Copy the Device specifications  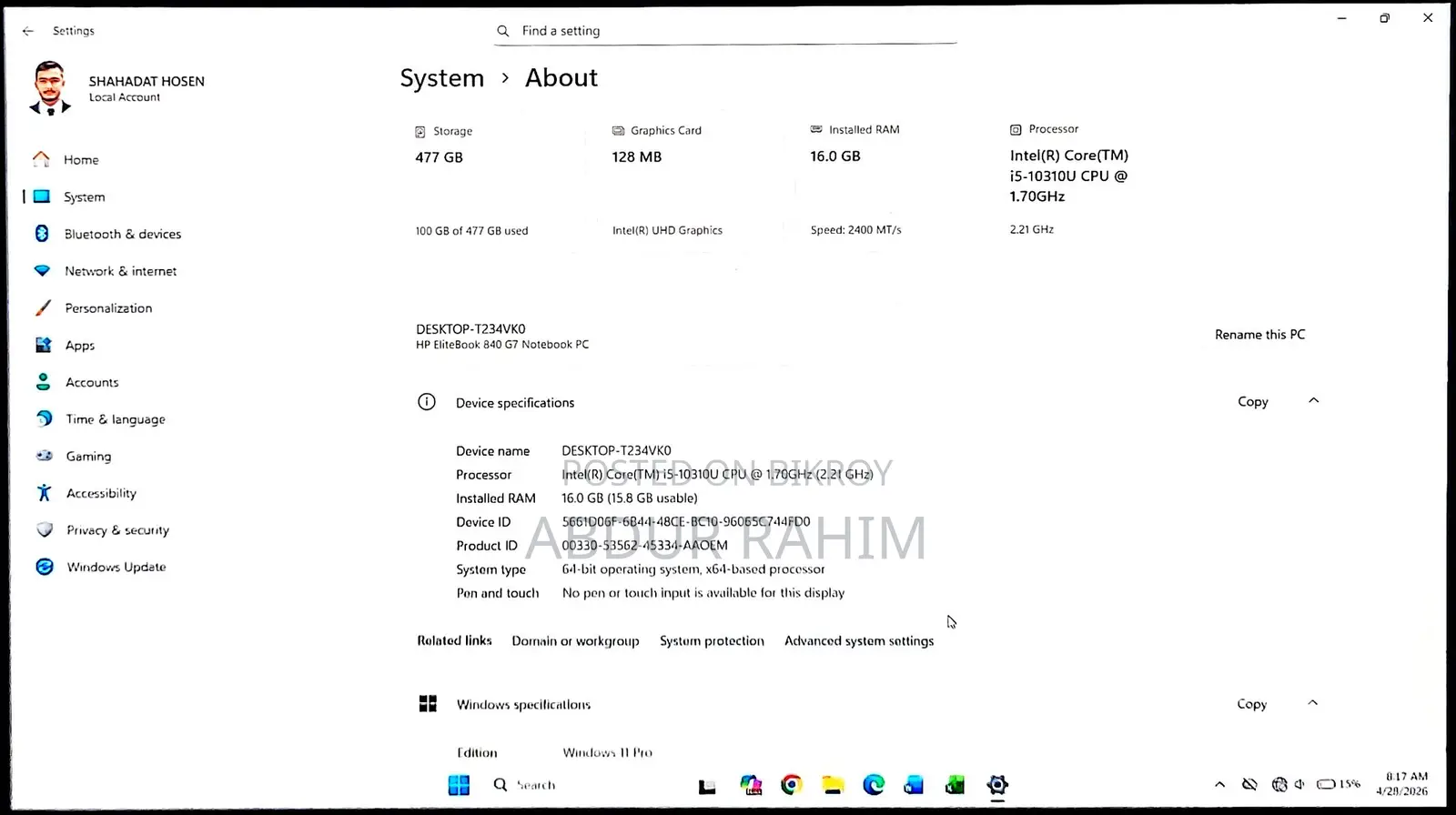1253,402
